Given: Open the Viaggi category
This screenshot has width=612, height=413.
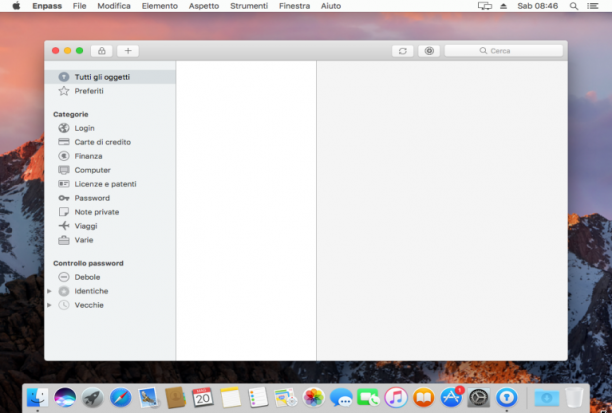Looking at the screenshot, I should 110,226.
